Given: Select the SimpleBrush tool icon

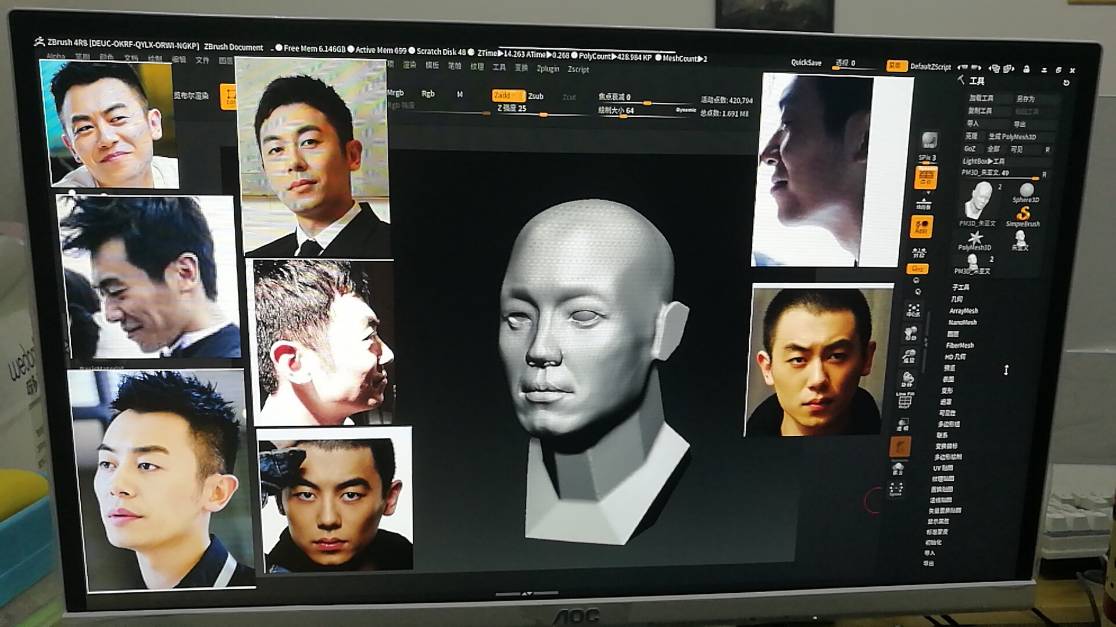Looking at the screenshot, I should pyautogui.click(x=1023, y=216).
